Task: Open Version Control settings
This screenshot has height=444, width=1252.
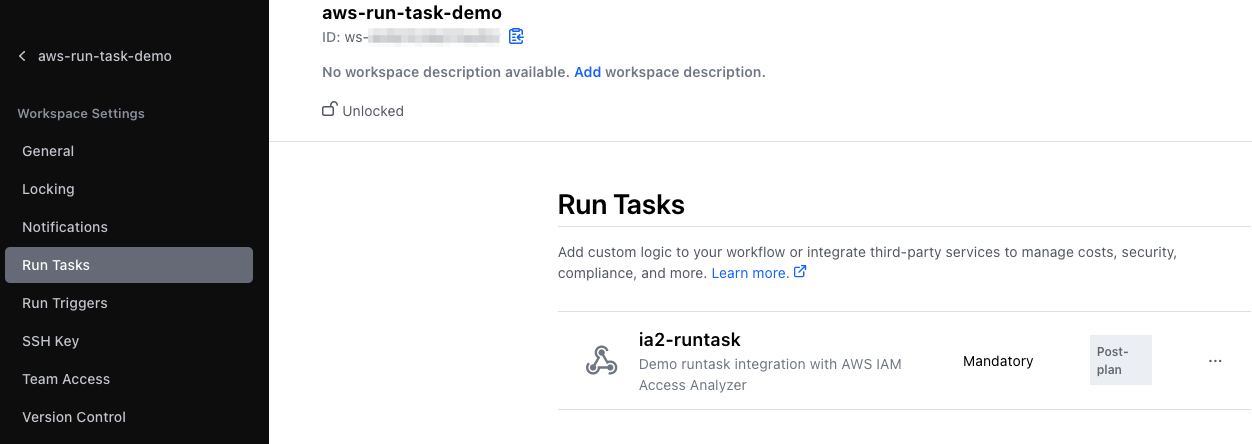Action: 129,417
